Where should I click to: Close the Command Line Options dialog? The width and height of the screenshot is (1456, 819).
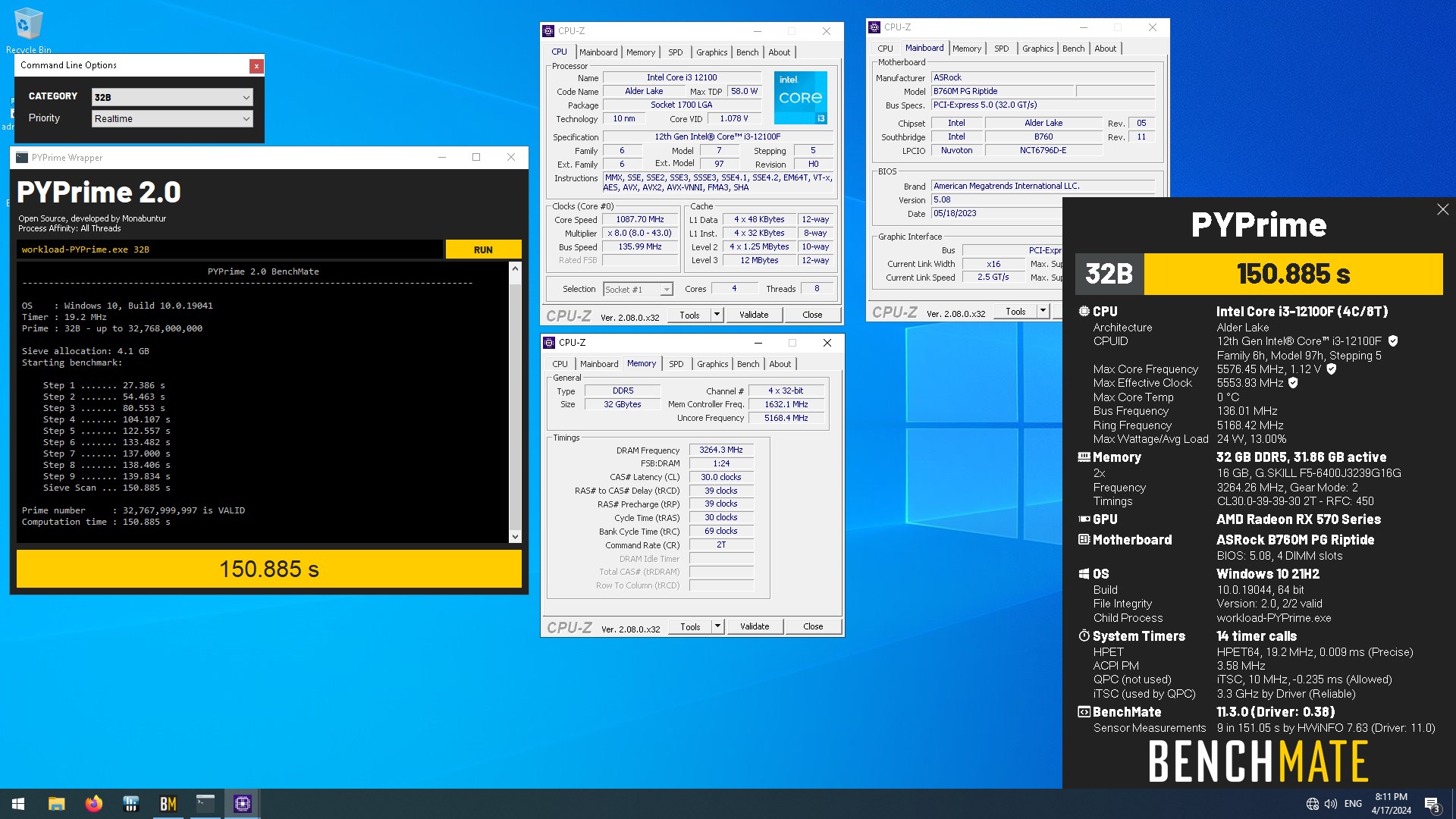coord(256,66)
